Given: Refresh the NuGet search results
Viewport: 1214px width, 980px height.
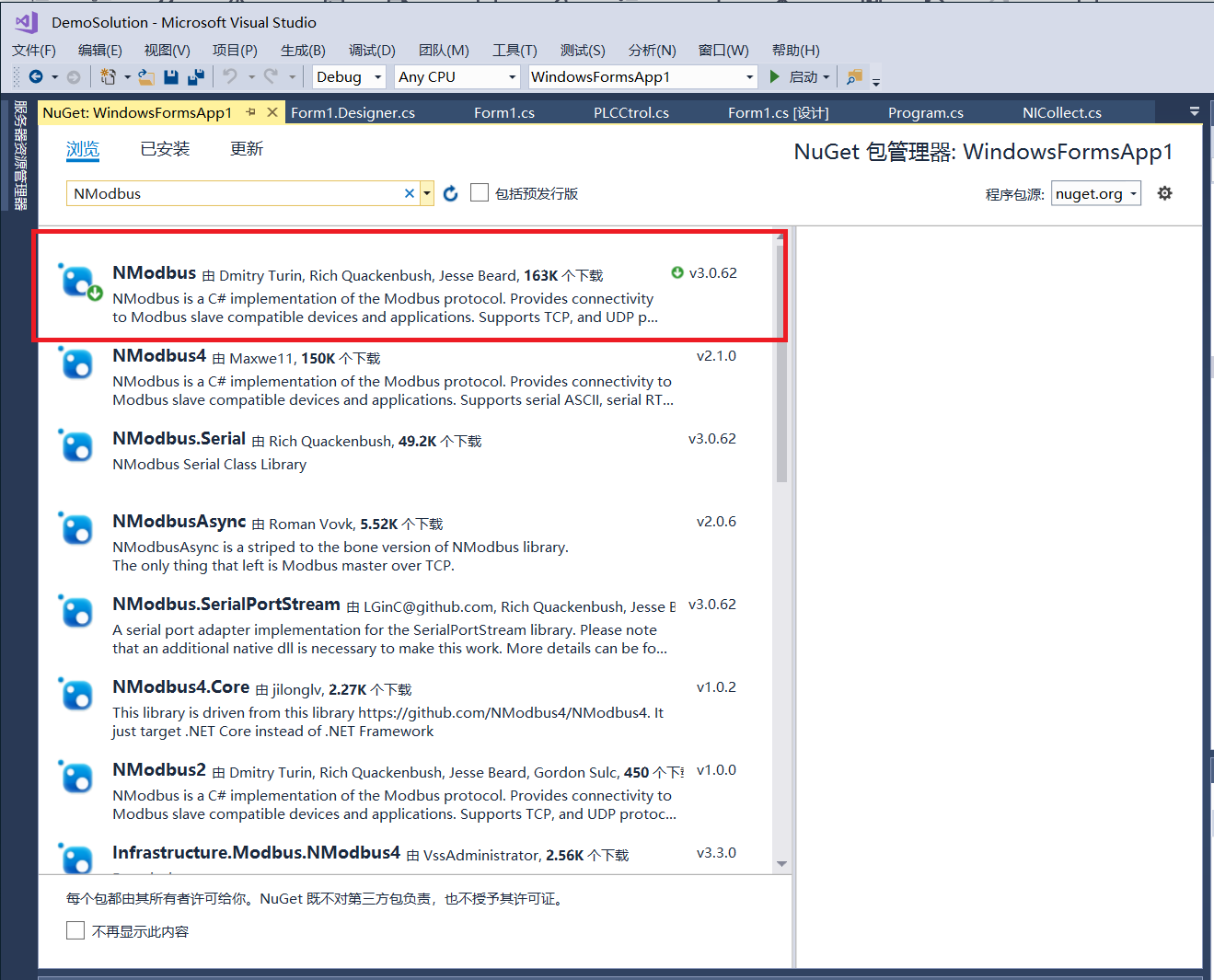Looking at the screenshot, I should [451, 193].
